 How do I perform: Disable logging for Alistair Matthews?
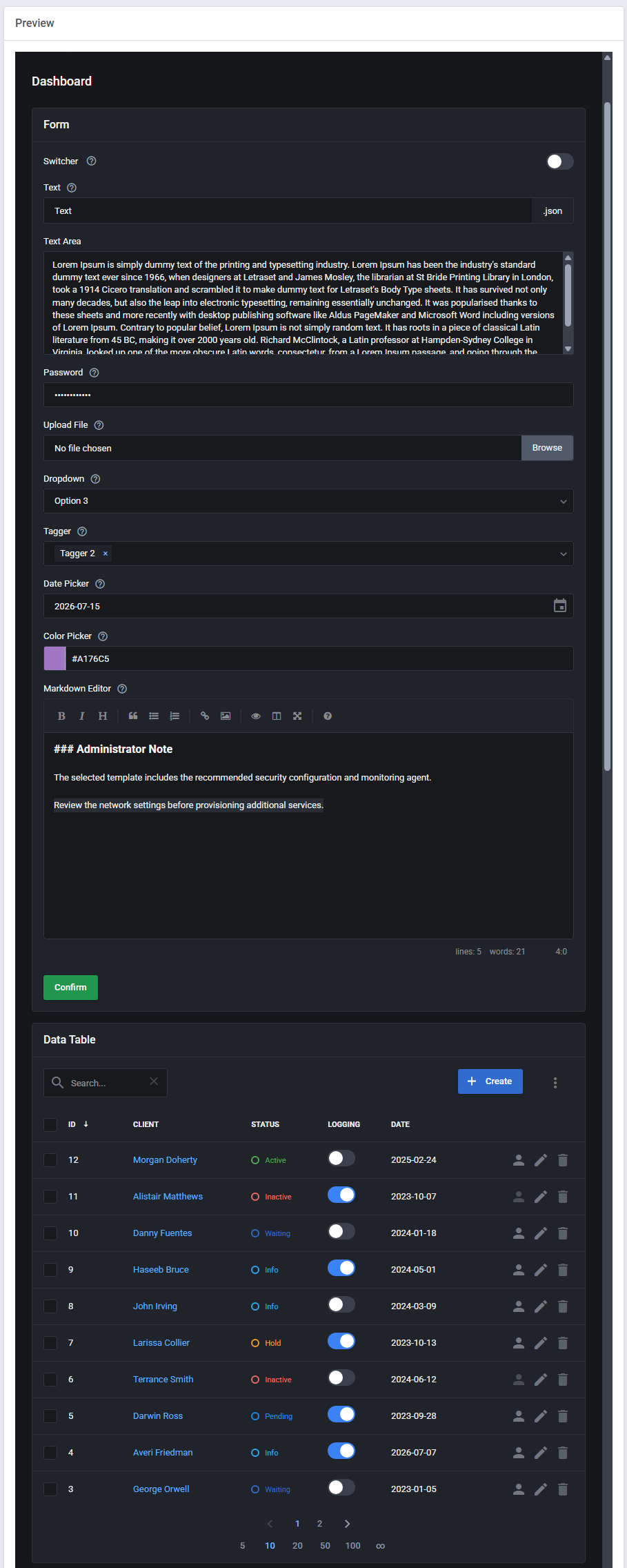point(341,1195)
